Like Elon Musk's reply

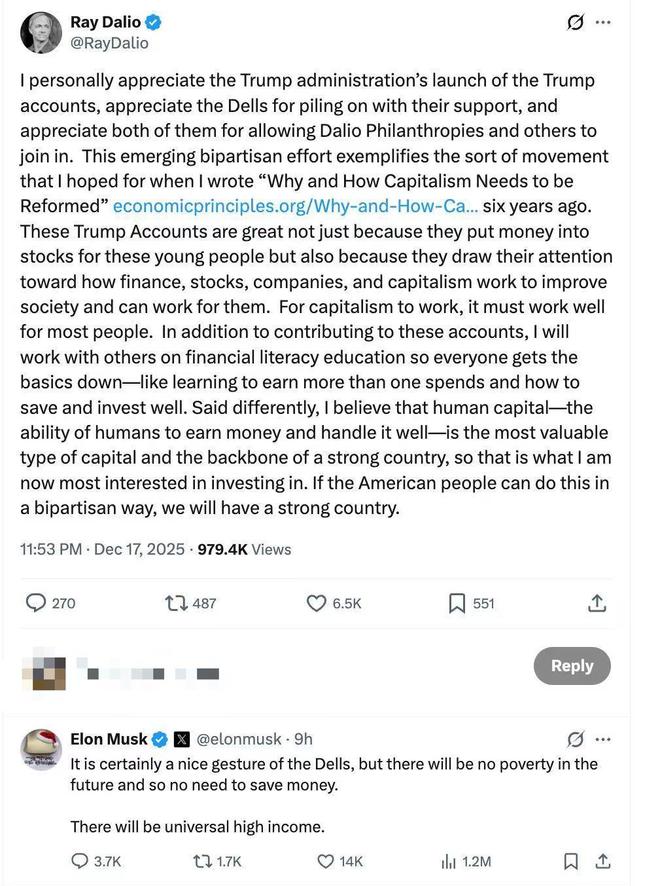point(324,861)
